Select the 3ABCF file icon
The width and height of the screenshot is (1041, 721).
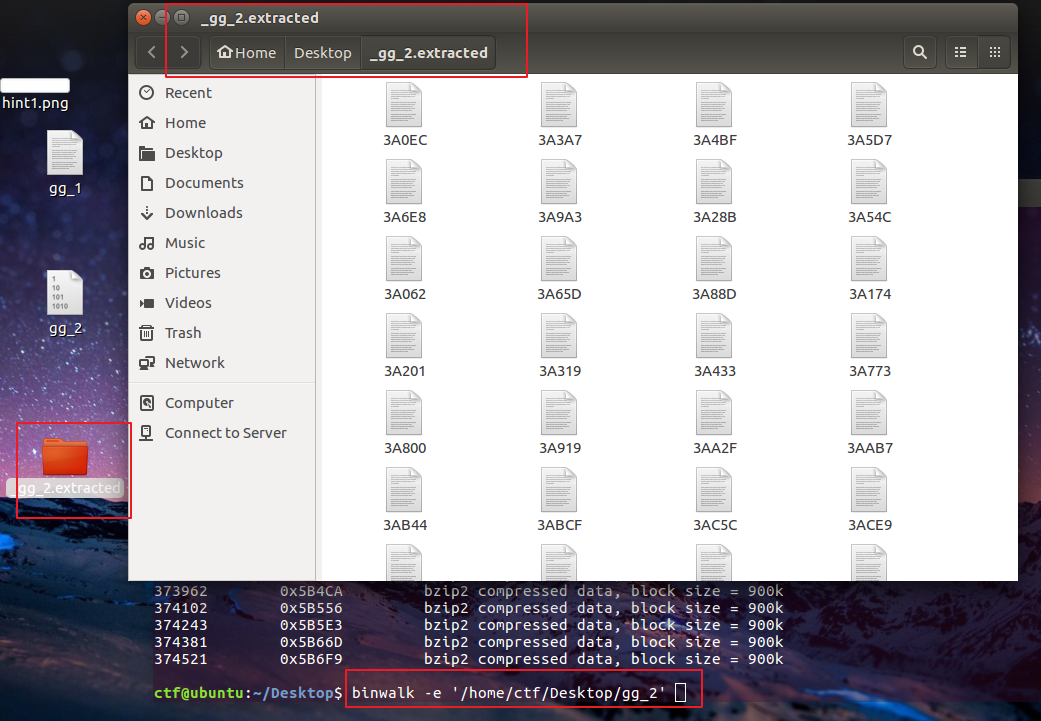[559, 490]
